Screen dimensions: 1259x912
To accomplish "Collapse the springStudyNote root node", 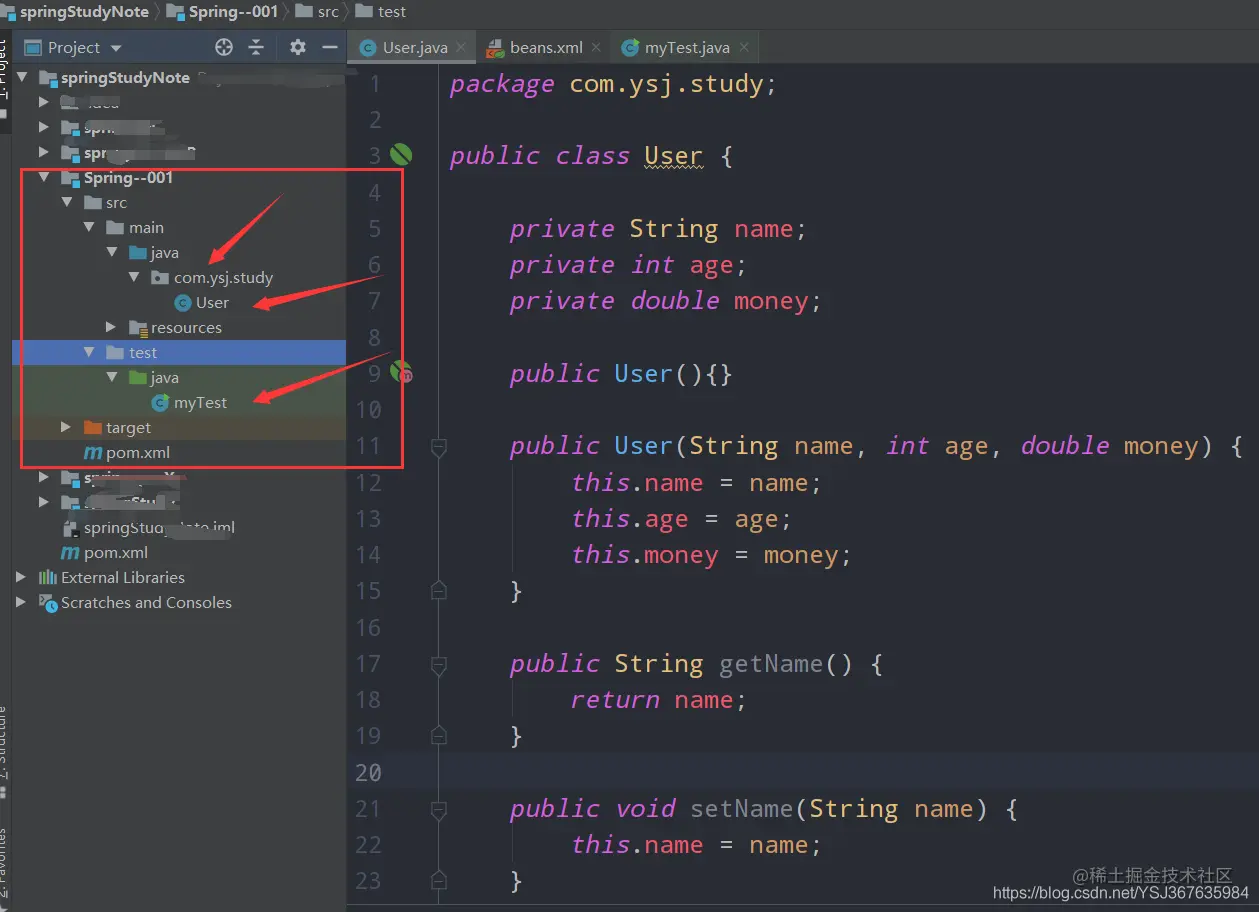I will (x=22, y=77).
